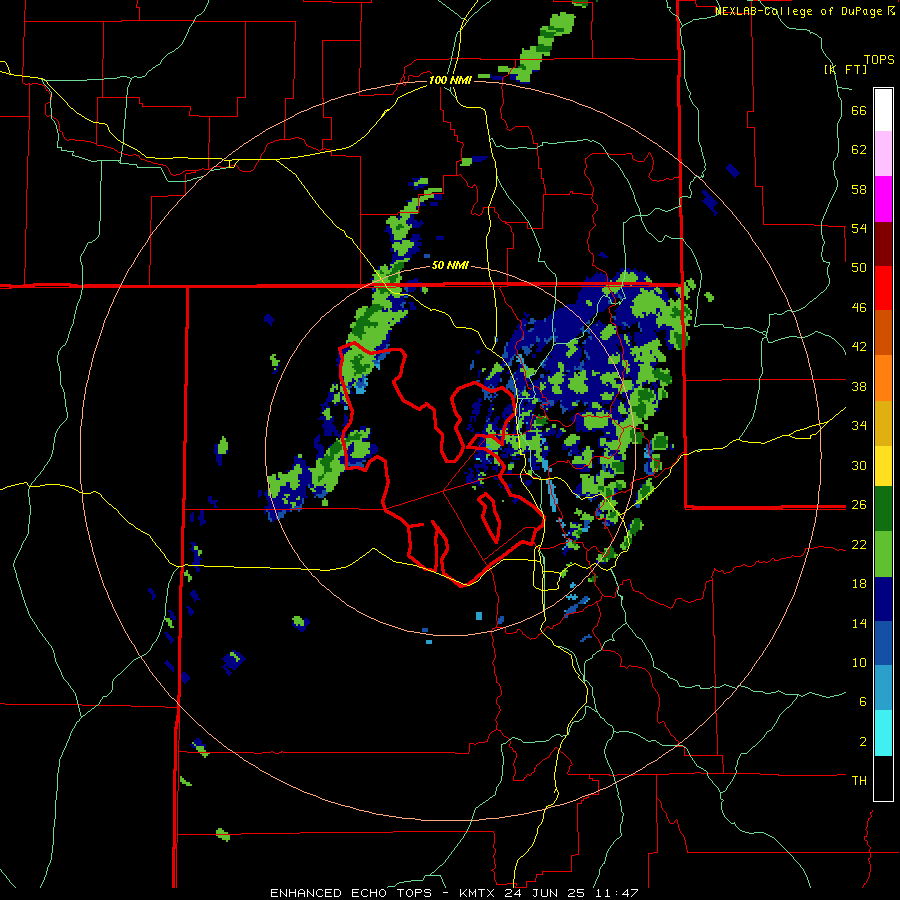Image resolution: width=900 pixels, height=900 pixels.
Task: Click the '50 NMI' range ring label
Action: click(450, 265)
